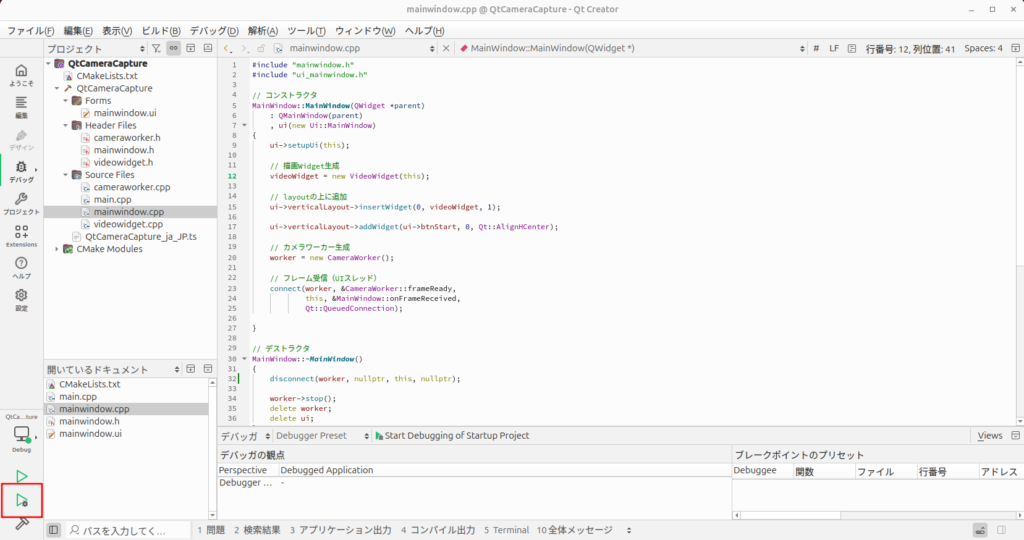Viewport: 1024px width, 540px height.
Task: Open the Extensions mode
Action: pyautogui.click(x=21, y=235)
